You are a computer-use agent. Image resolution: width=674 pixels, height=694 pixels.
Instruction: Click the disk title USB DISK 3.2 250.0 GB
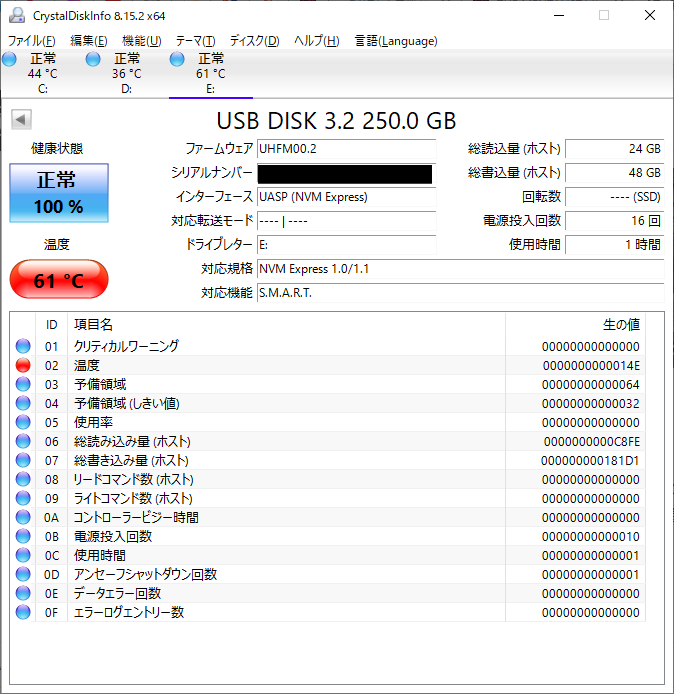336,121
